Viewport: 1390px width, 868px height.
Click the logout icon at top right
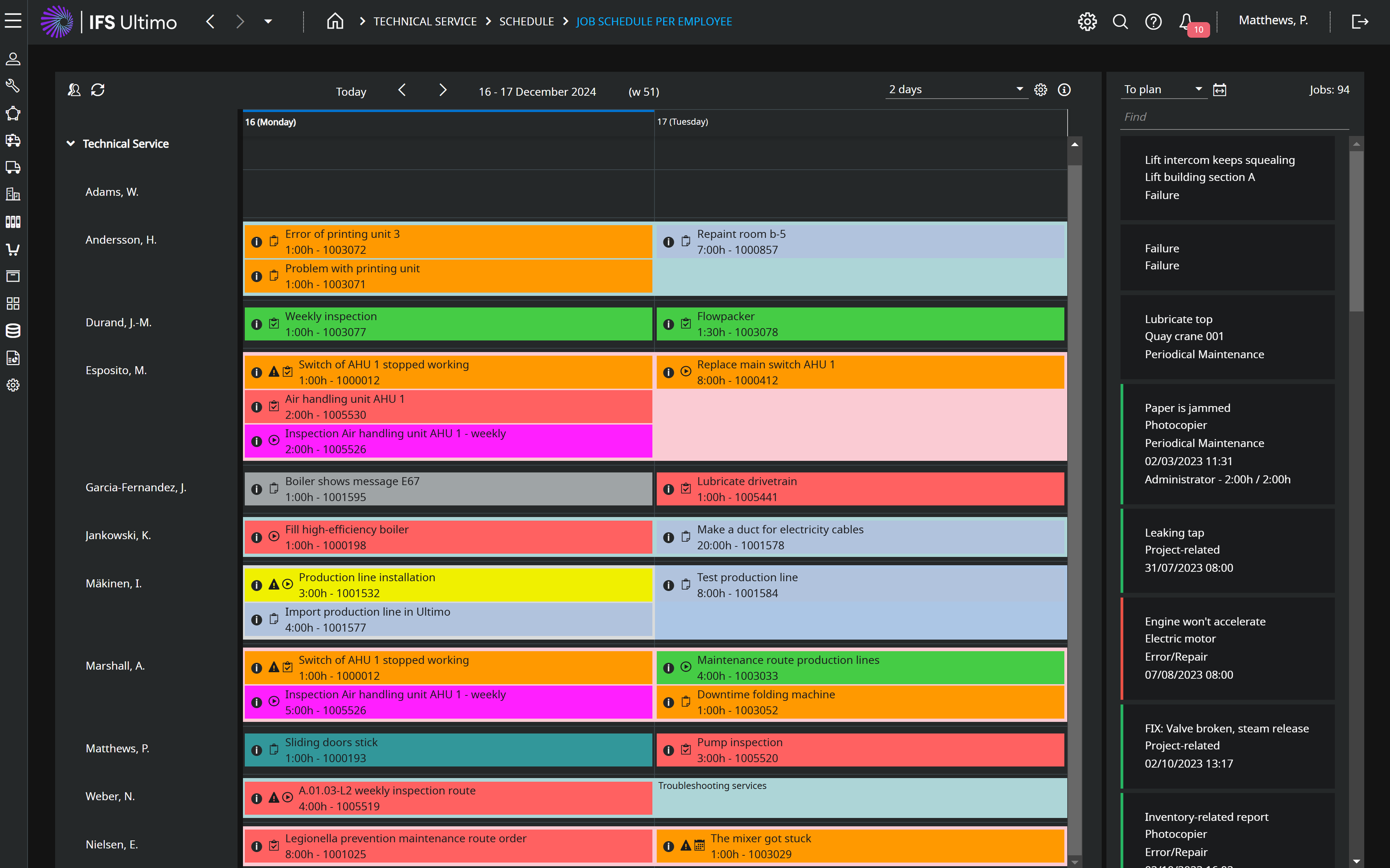point(1360,22)
